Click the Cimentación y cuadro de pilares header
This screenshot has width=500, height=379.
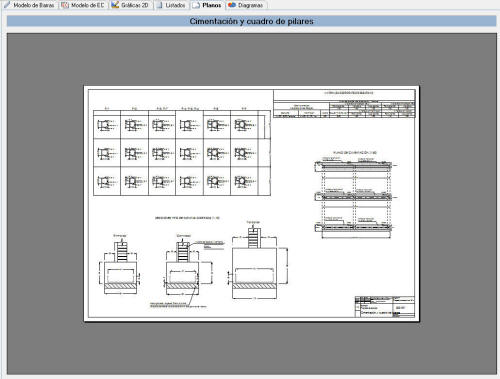[251, 21]
